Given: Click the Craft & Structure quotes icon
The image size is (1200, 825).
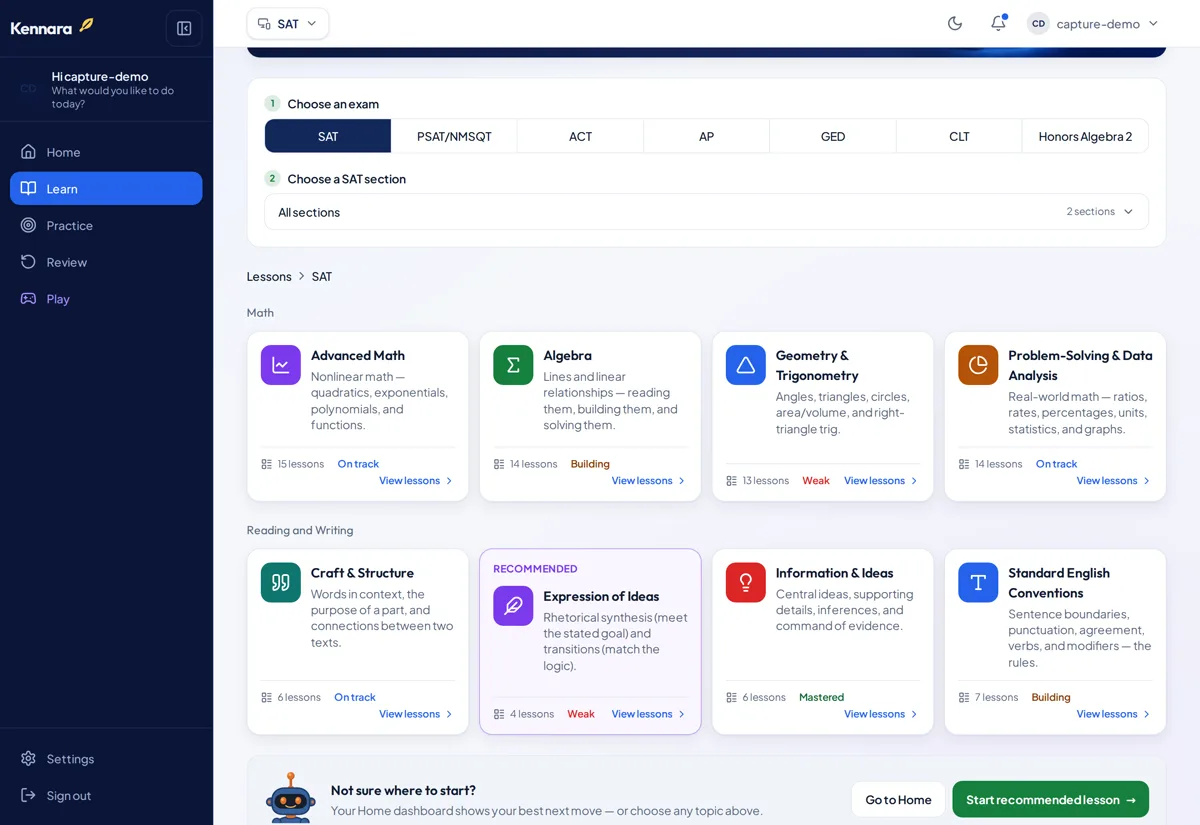Looking at the screenshot, I should [281, 583].
